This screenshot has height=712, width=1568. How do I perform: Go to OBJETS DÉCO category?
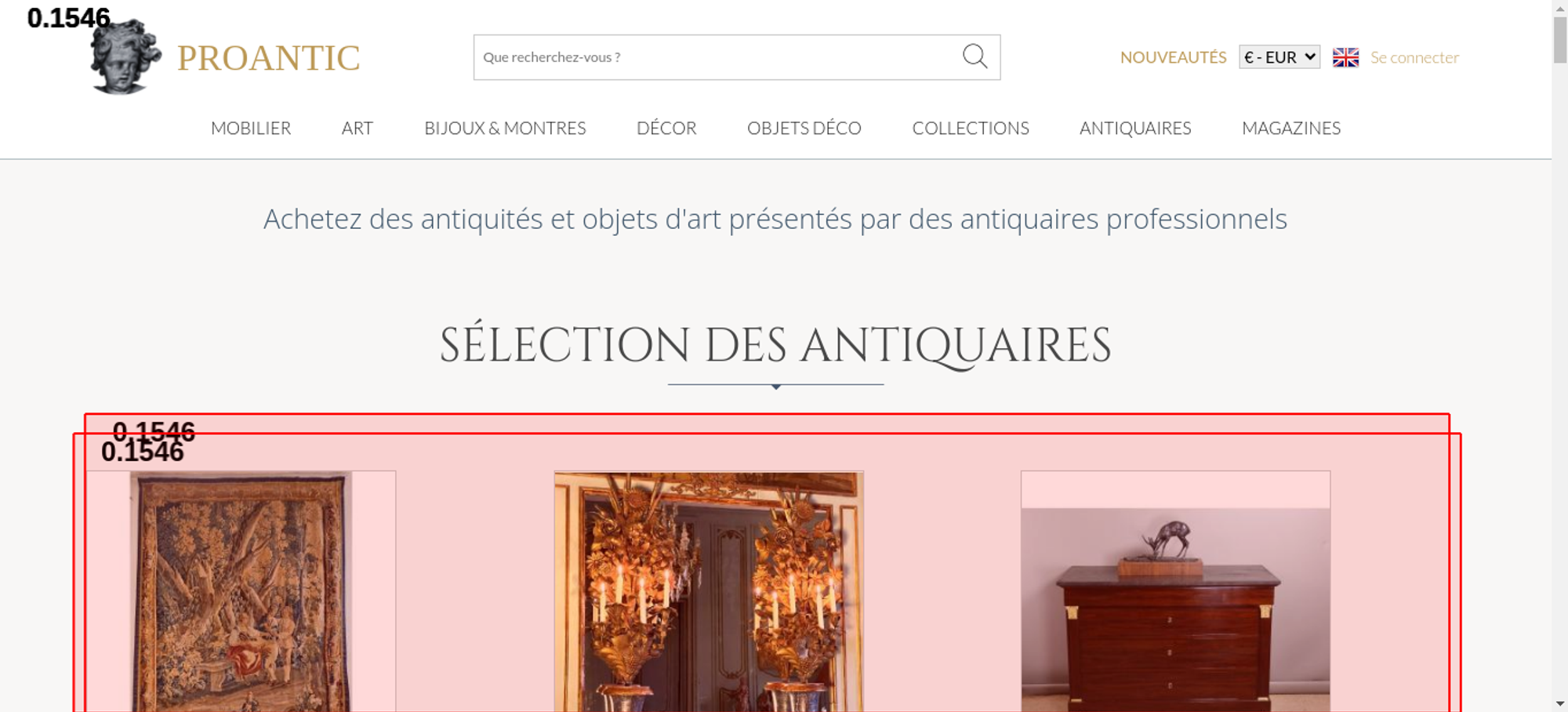tap(804, 128)
